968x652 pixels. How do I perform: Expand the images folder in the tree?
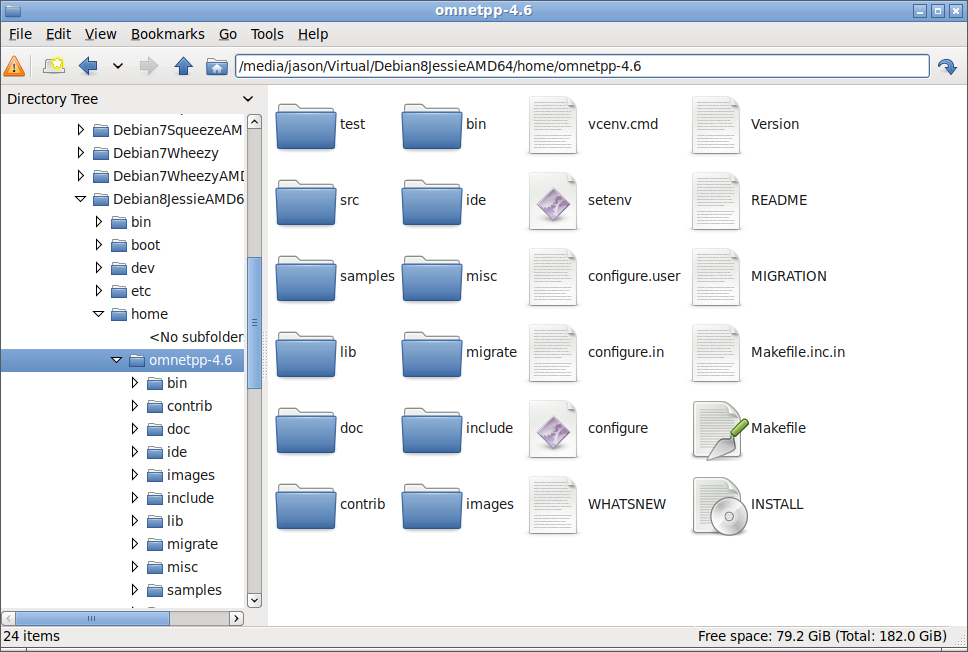tap(134, 475)
